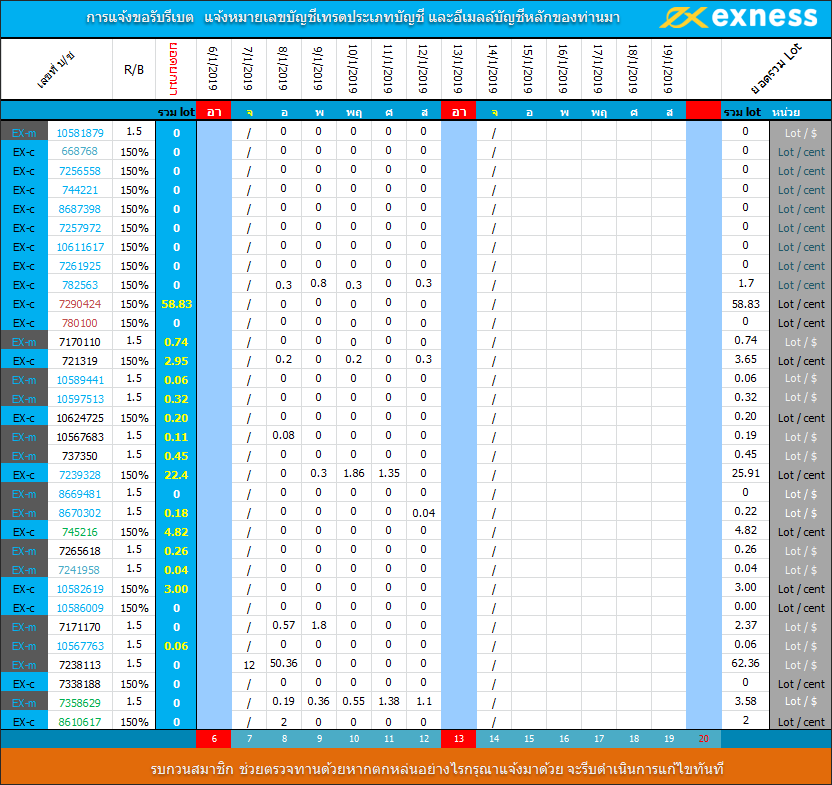Click the 14/1/2019 date header

pos(493,70)
